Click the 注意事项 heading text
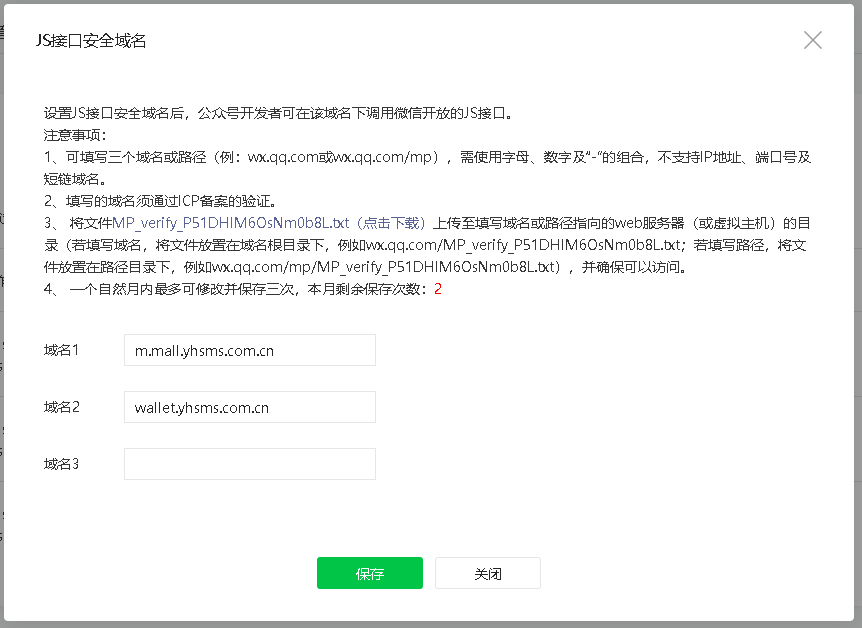 (75, 135)
